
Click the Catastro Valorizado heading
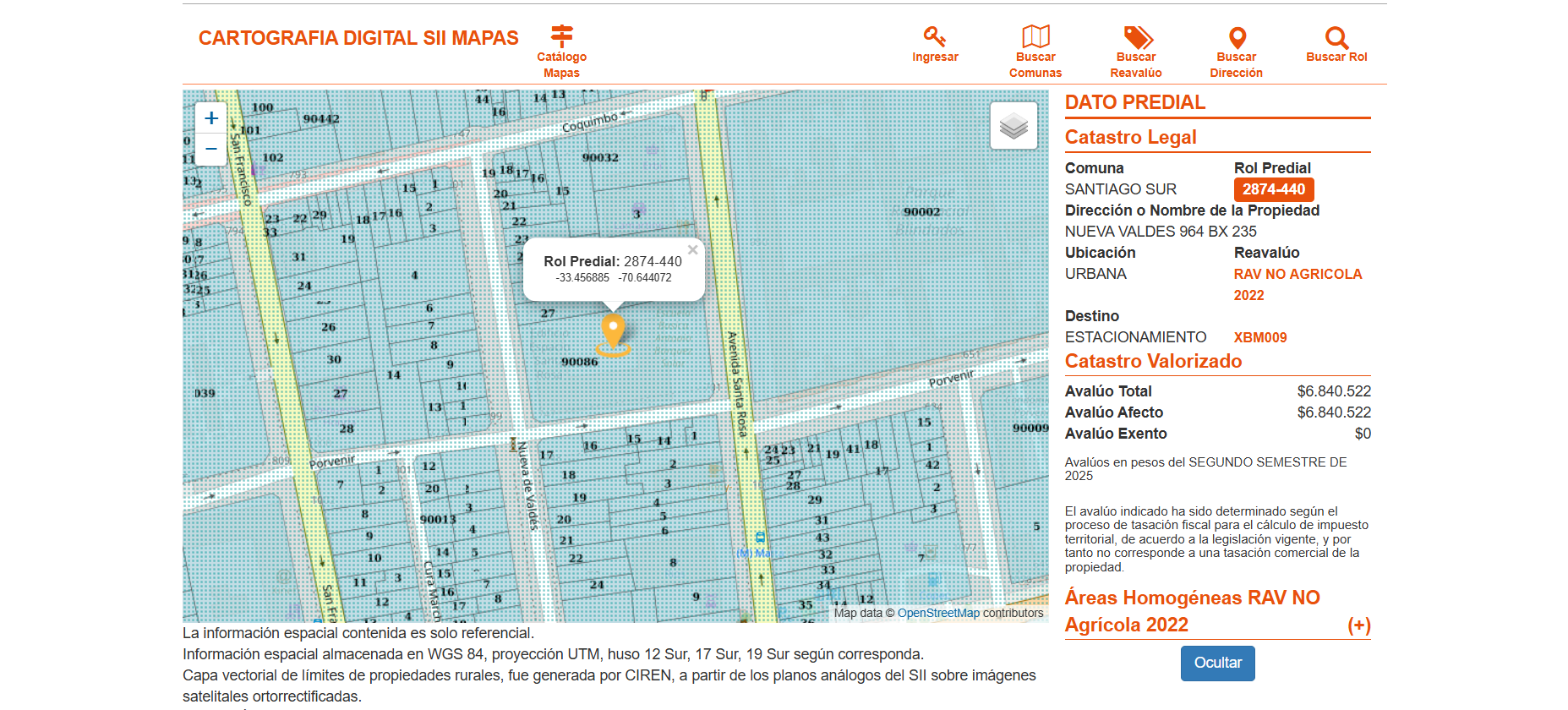(x=1153, y=361)
